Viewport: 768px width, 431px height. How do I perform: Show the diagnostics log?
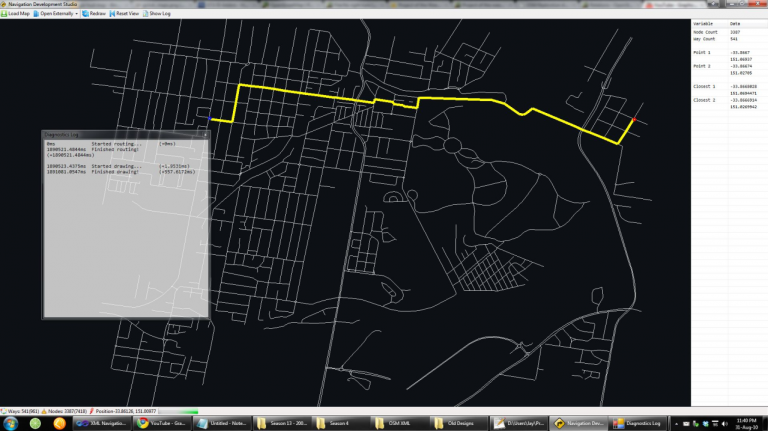click(x=157, y=14)
